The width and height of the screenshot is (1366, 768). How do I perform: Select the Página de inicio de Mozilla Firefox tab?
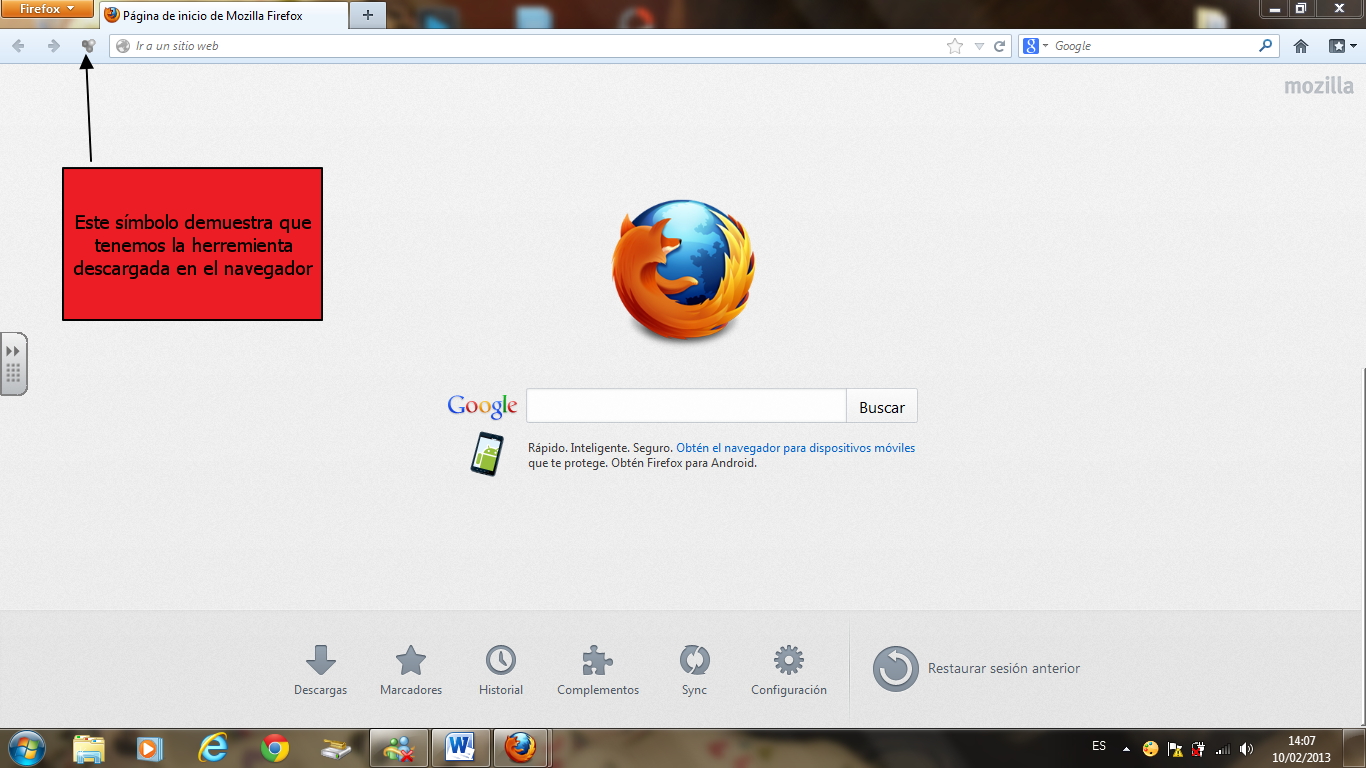point(224,15)
